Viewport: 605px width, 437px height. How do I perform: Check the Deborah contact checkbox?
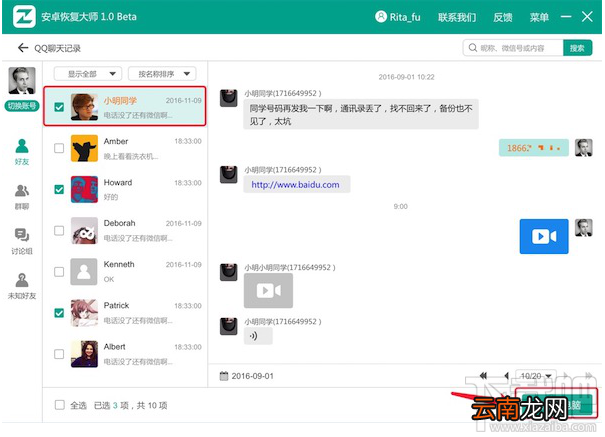pos(59,231)
